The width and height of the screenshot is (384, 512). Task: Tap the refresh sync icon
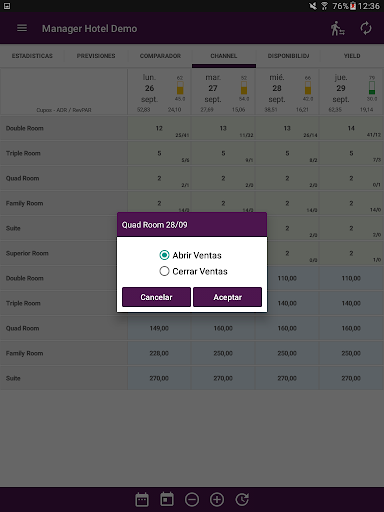coord(366,28)
